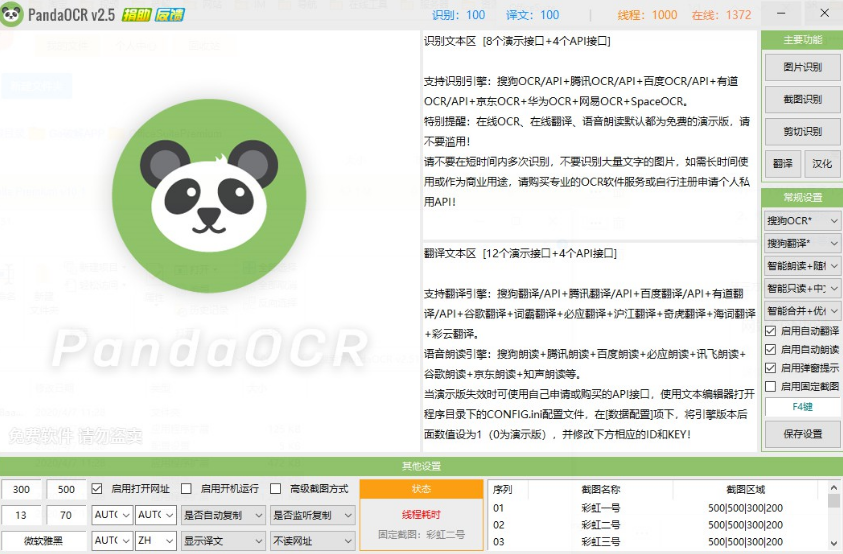The width and height of the screenshot is (843, 554).
Task: Click the 其他设置 green section bar
Action: point(422,466)
